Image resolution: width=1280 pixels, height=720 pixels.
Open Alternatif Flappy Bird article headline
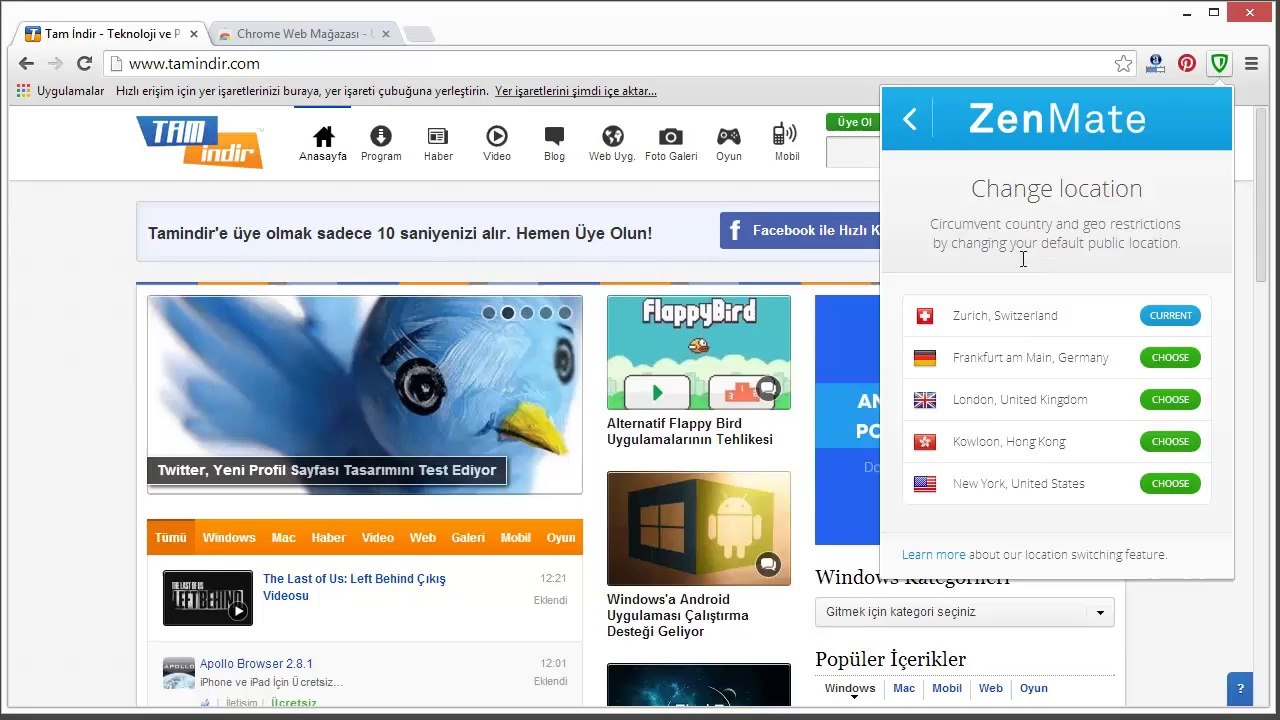click(x=690, y=432)
